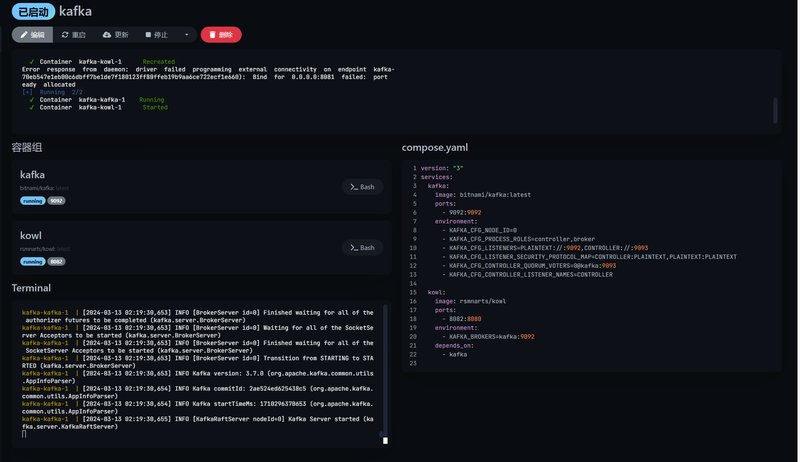
Task: Click the 已启动 status badge
Action: 32,10
